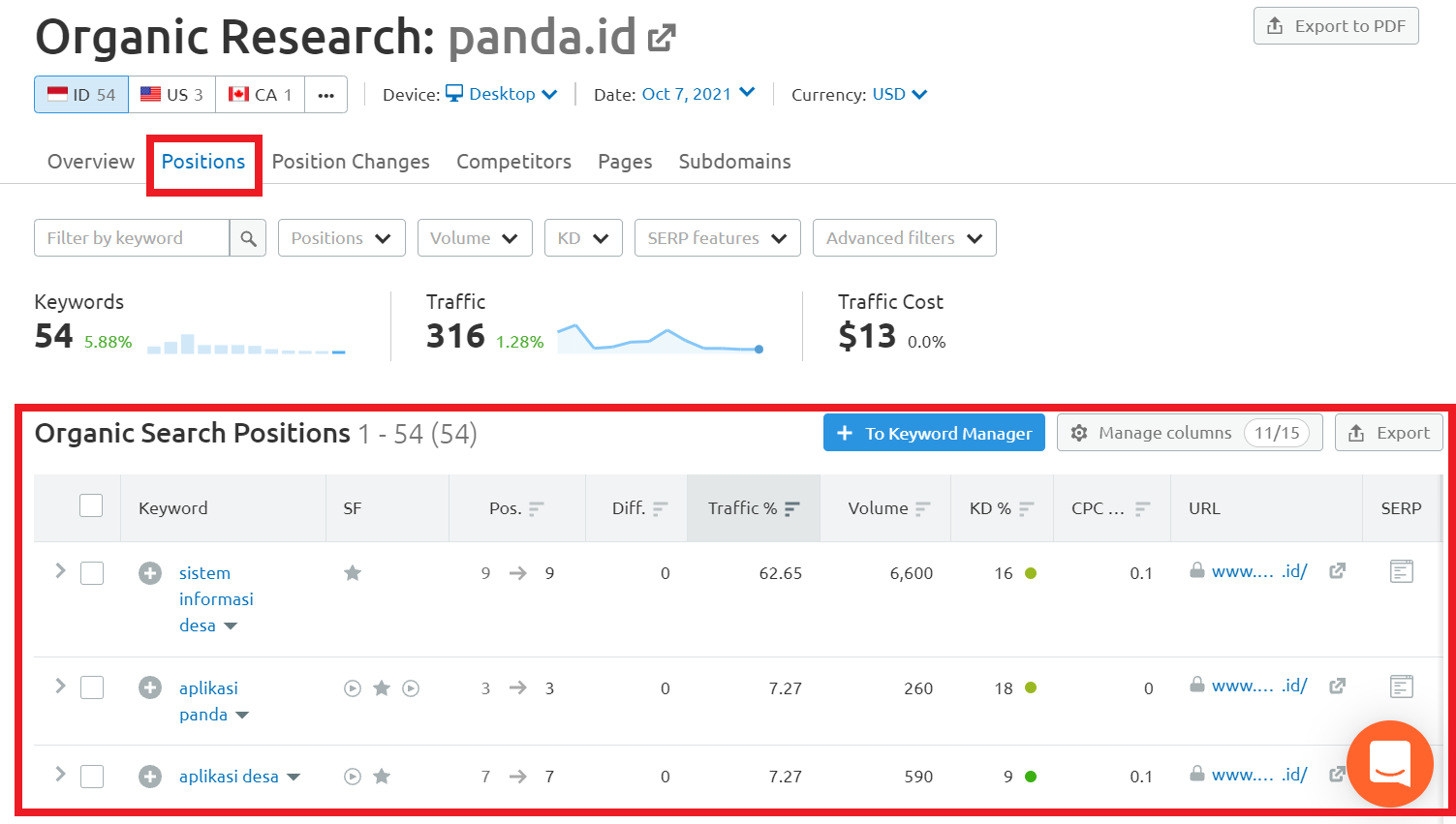Open external URL icon for aplikasi panda
The image size is (1456, 824).
(1337, 686)
